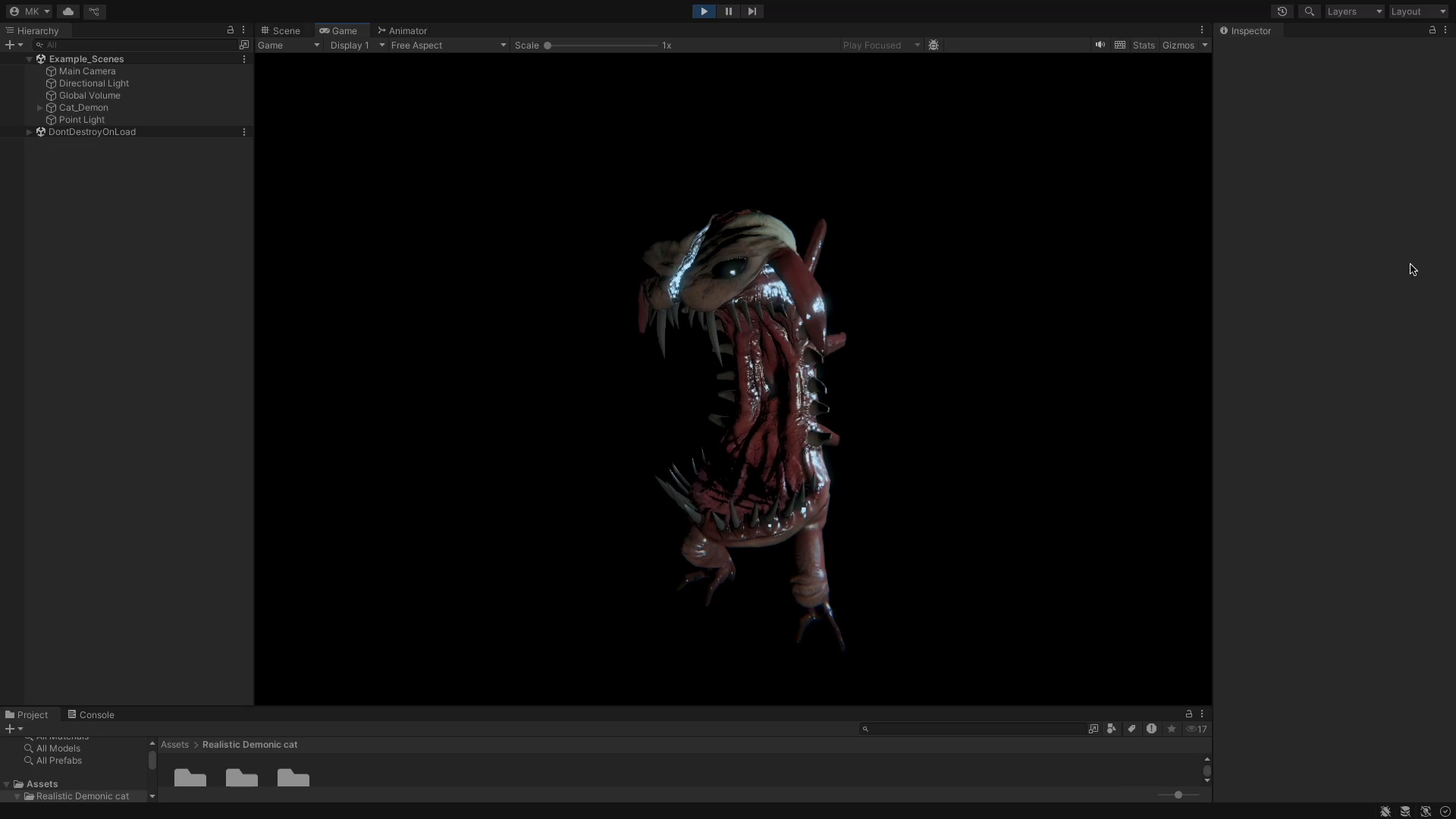Open the Console tab
Viewport: 1456px width, 819px height.
[91, 714]
